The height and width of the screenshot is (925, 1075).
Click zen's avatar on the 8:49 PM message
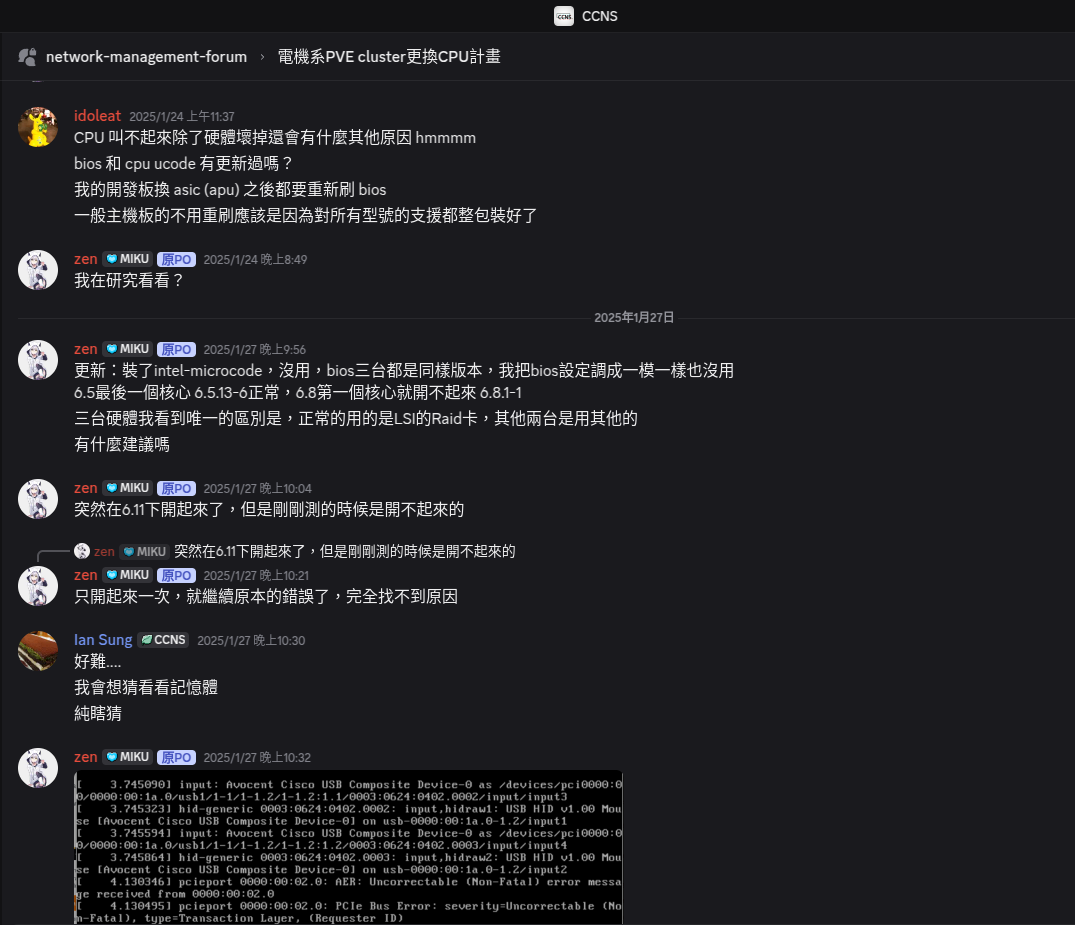tap(38, 270)
